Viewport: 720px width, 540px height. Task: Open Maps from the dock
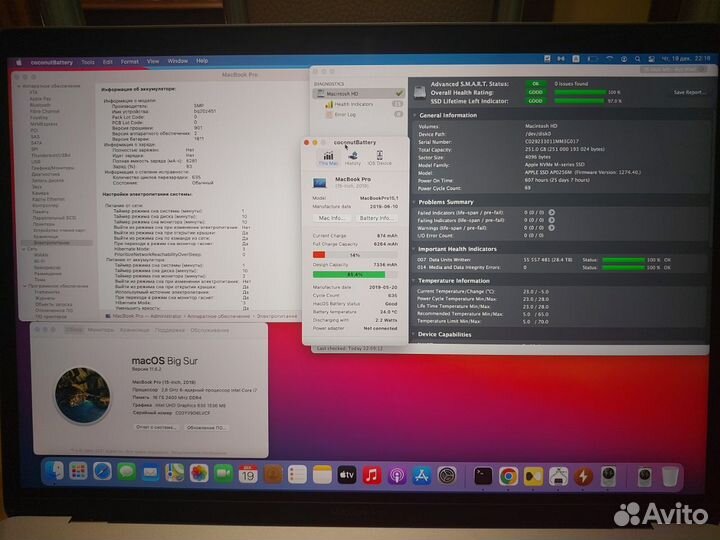click(x=174, y=473)
